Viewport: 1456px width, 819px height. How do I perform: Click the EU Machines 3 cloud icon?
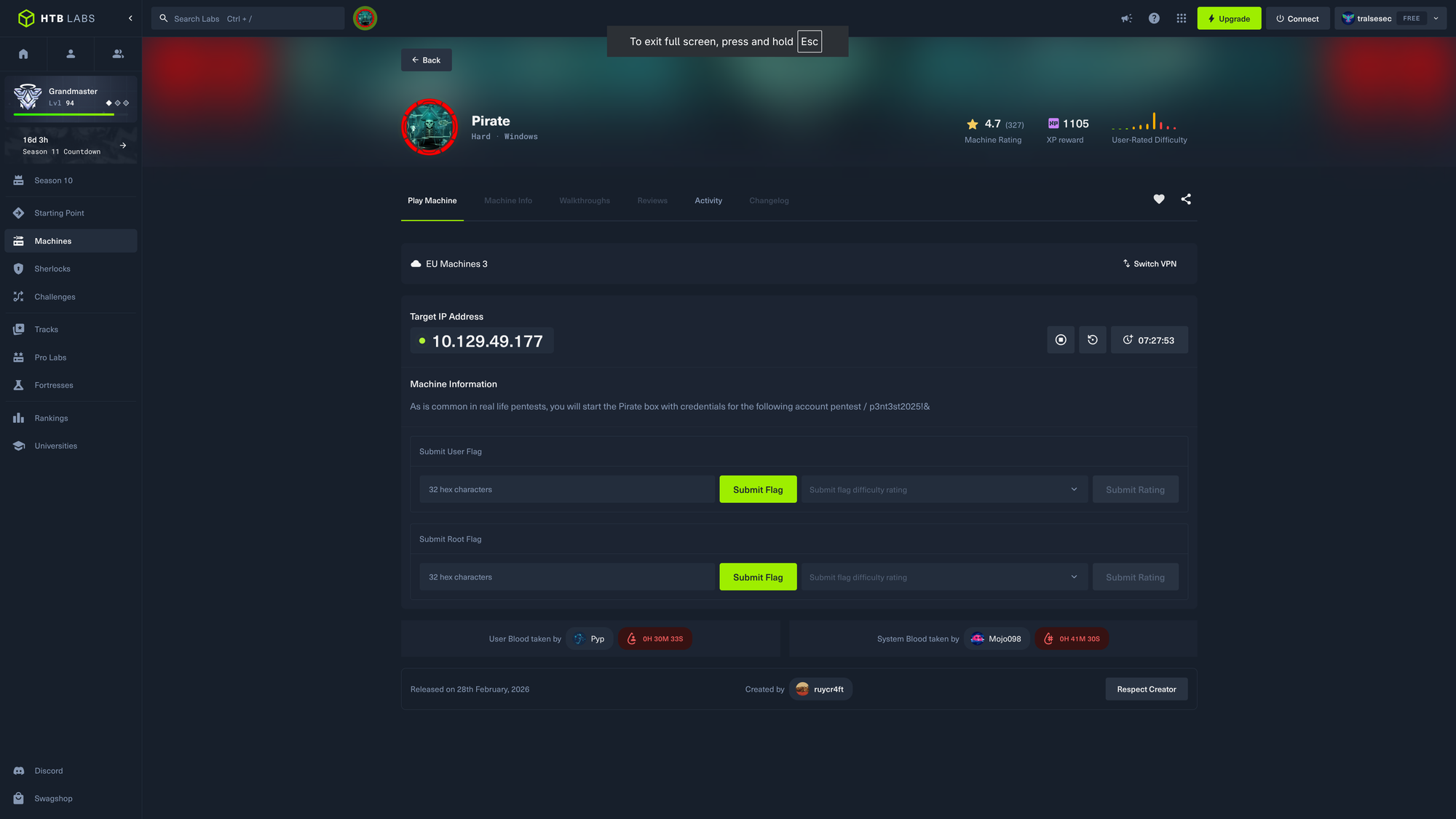416,264
